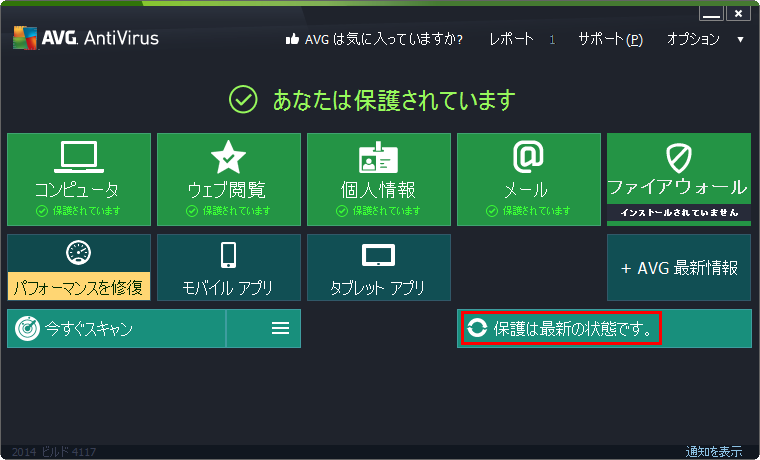This screenshot has width=760, height=460.
Task: Open the オプション menu
Action: tap(693, 39)
